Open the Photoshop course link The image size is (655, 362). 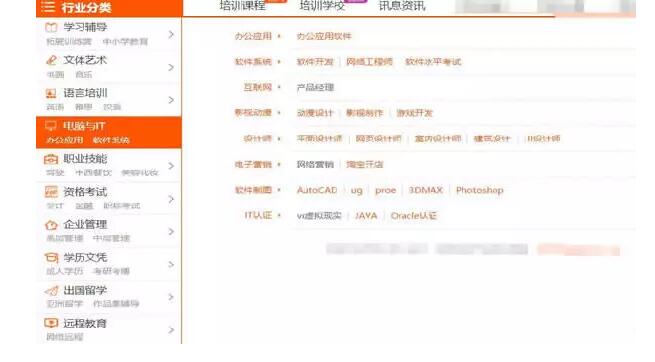click(x=480, y=190)
